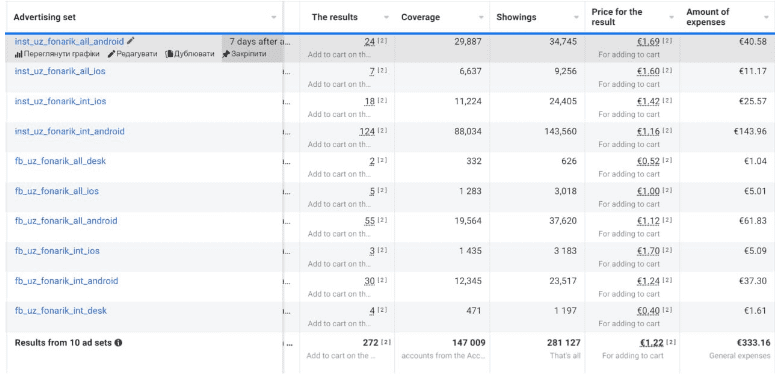
Task: Open the Price for the result dropdown arrow
Action: (x=671, y=17)
